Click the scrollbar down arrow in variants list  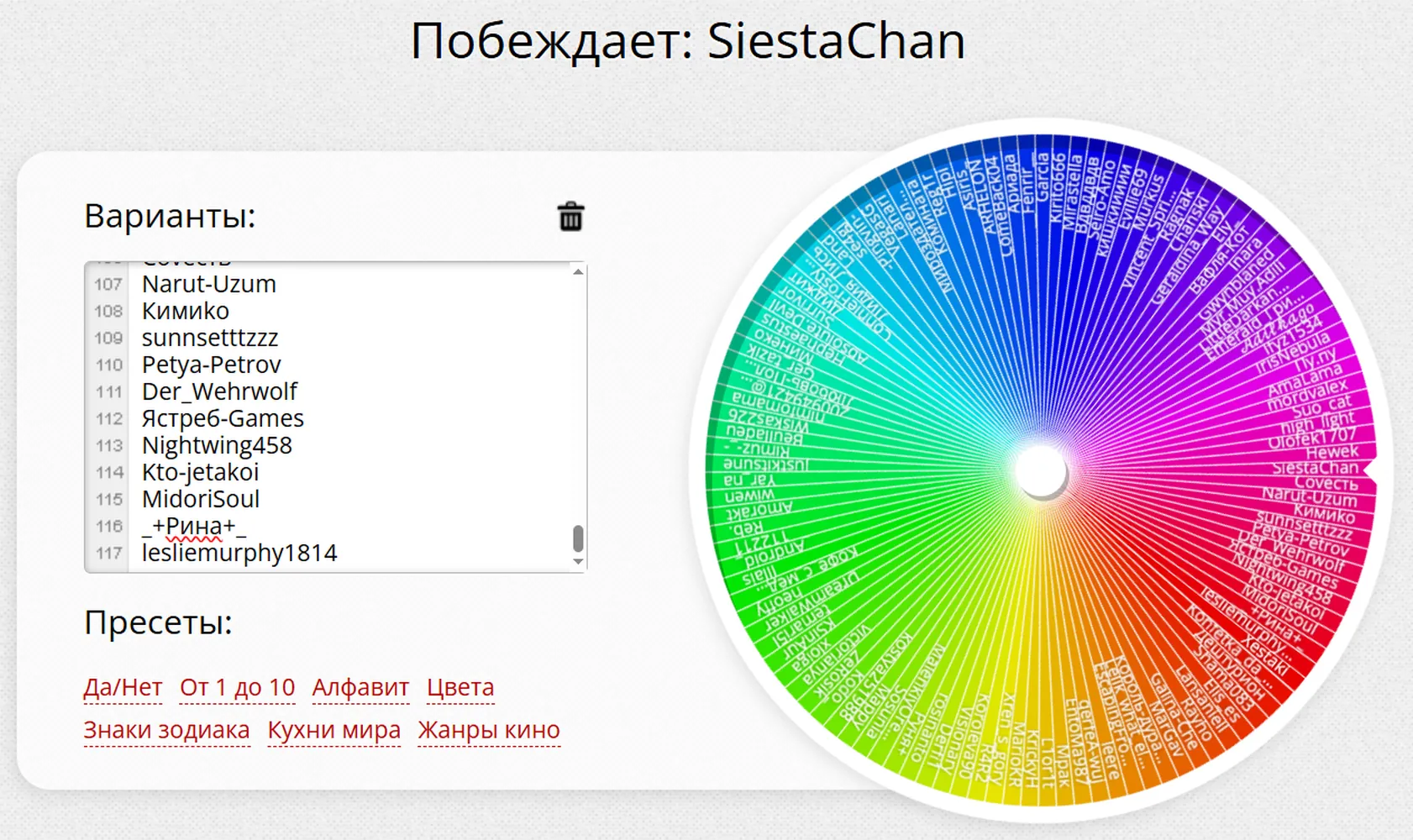point(578,562)
